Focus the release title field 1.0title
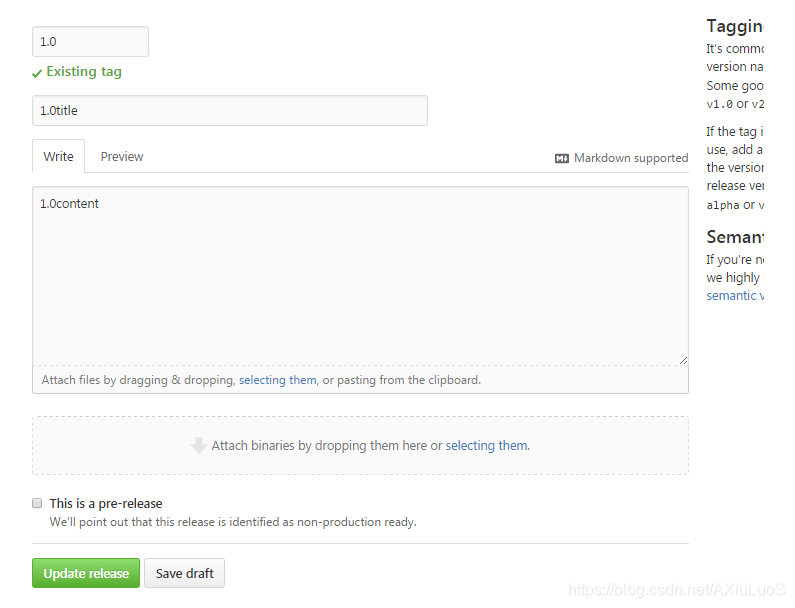The image size is (795, 608). point(230,111)
